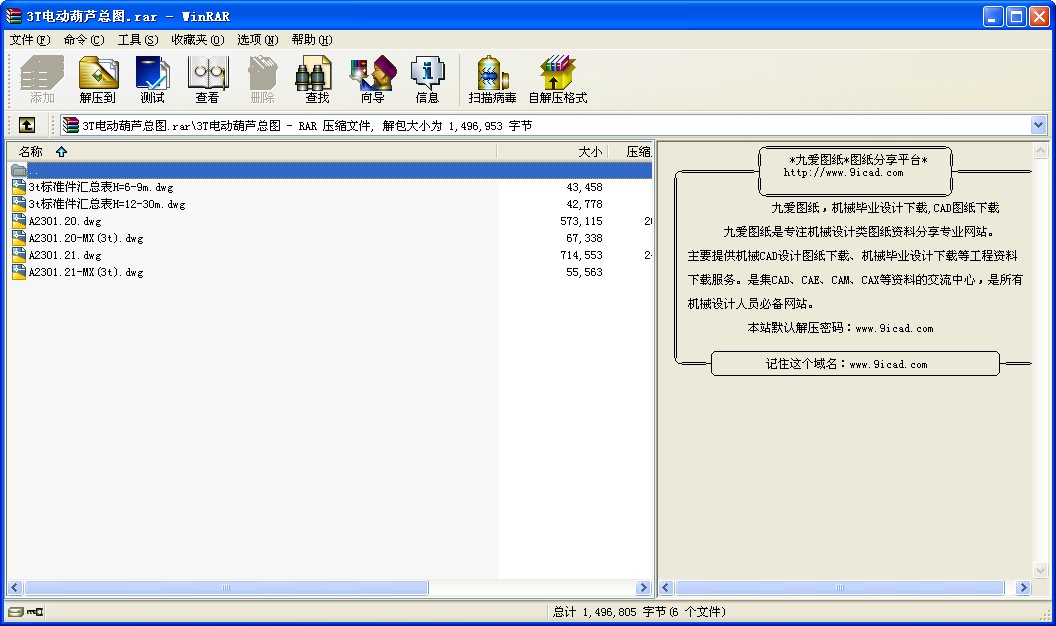Click comment pane scroll down arrow
1056x626 pixels.
(x=1041, y=571)
